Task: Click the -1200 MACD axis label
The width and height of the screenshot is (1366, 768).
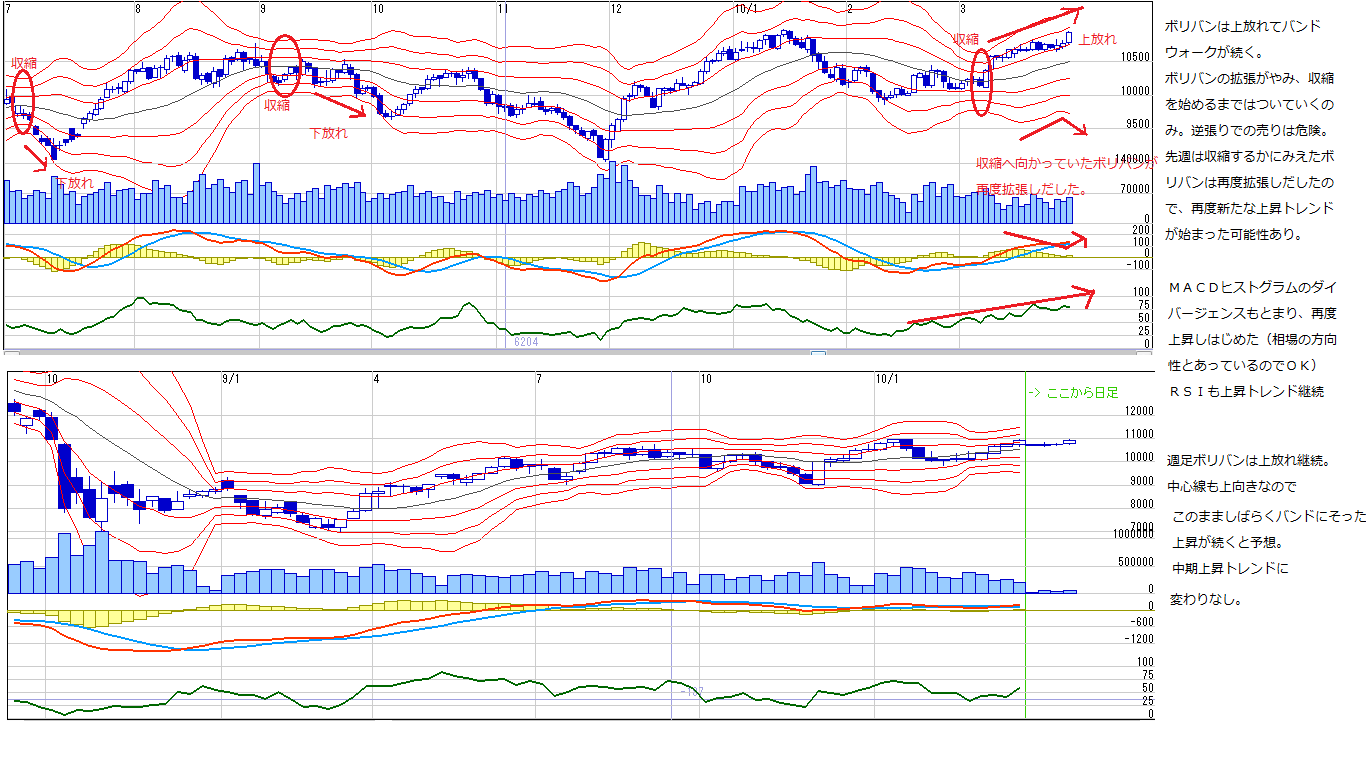Action: point(1139,638)
